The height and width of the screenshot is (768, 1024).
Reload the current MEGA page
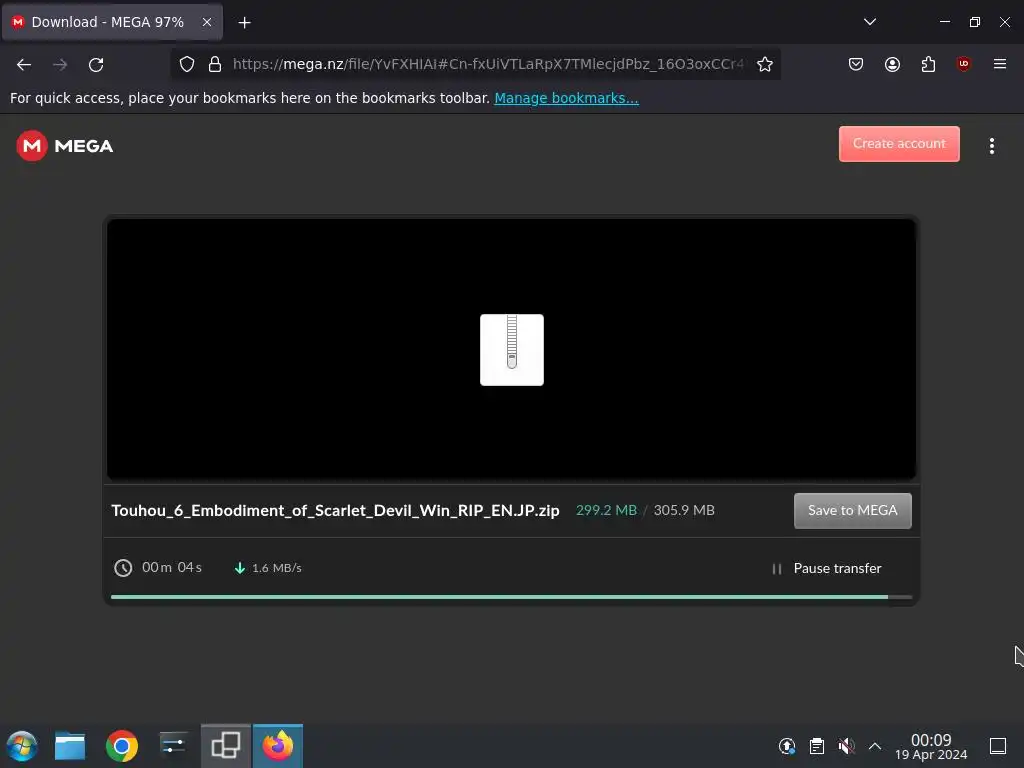click(96, 65)
